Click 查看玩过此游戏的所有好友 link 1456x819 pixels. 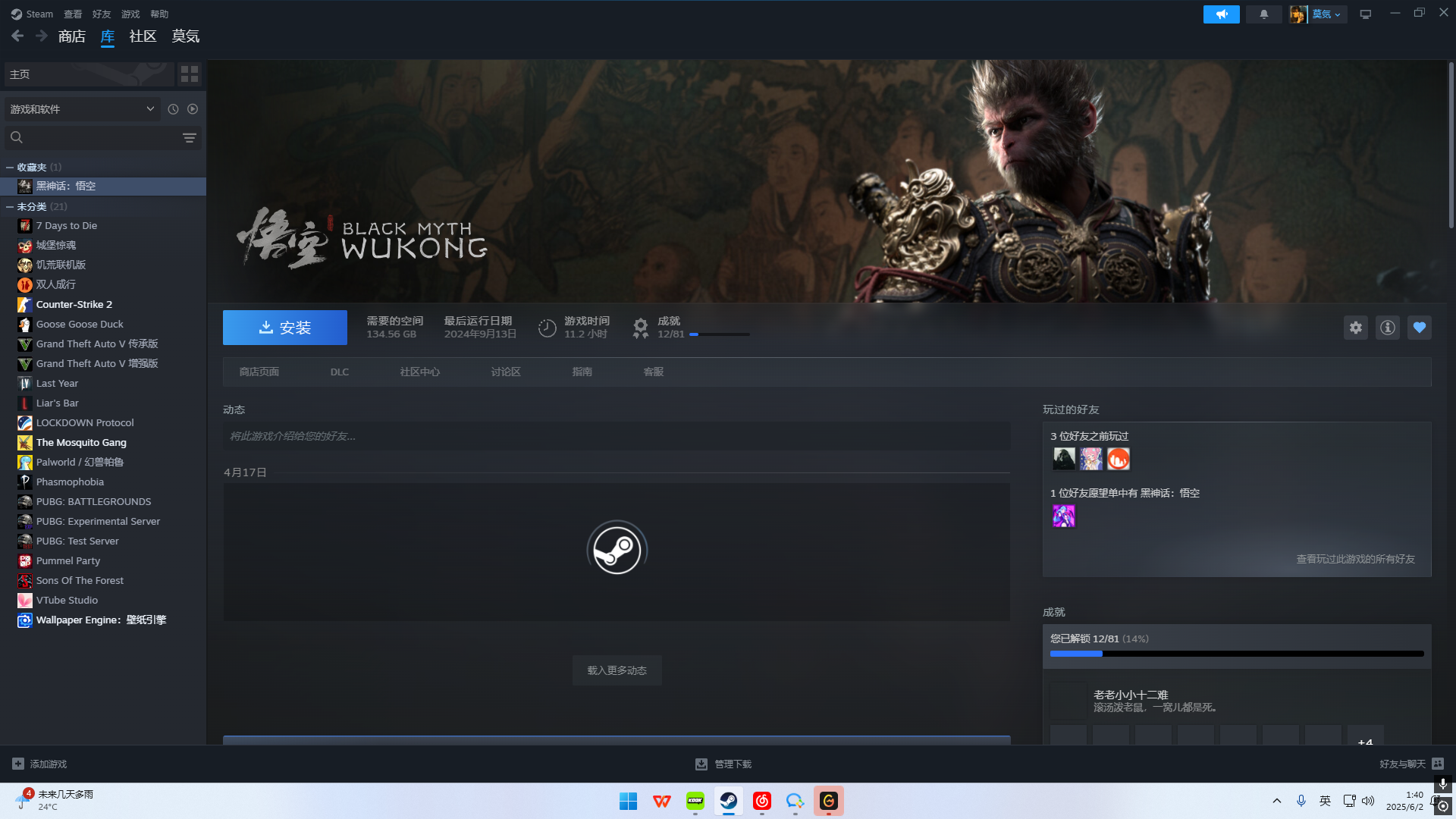click(x=1356, y=559)
